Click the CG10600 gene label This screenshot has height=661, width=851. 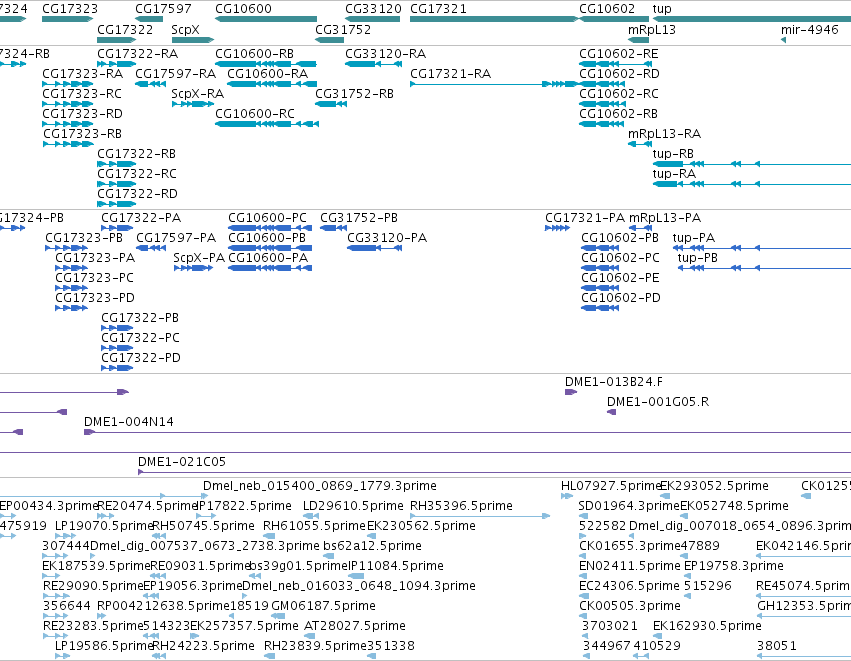243,9
